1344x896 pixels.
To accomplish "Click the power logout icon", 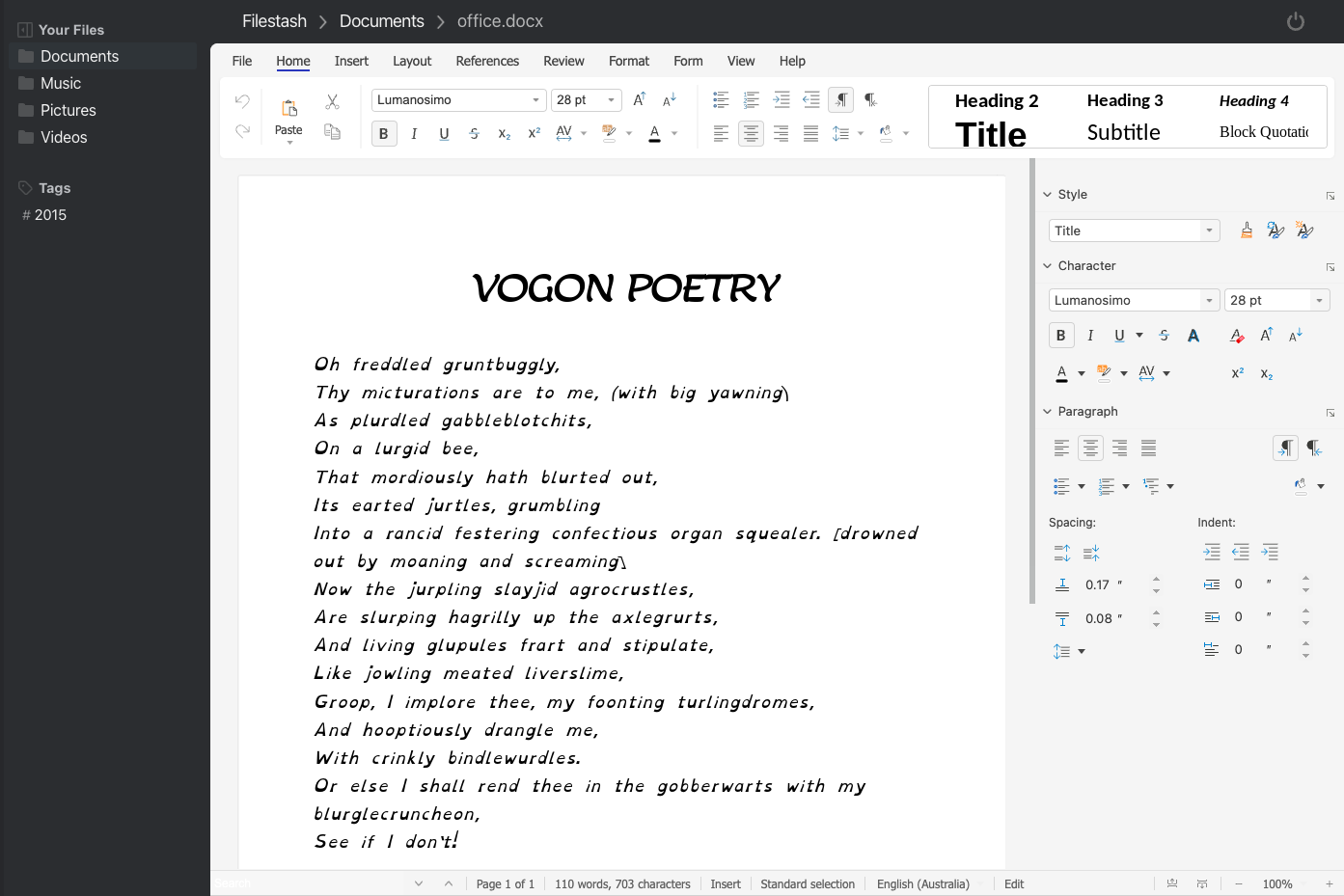I will point(1296,21).
